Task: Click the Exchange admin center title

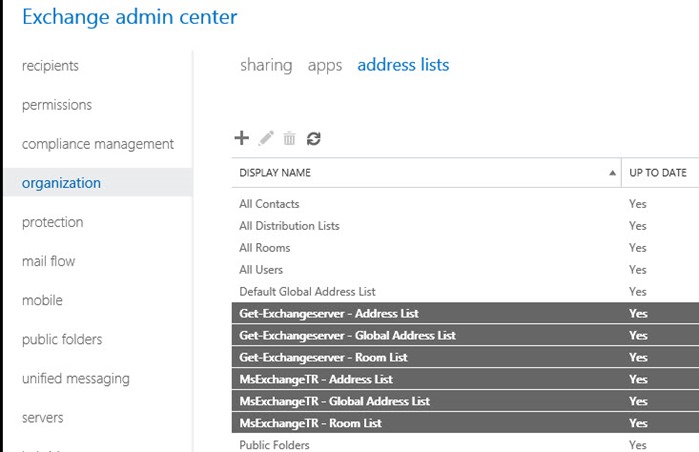Action: [x=130, y=17]
